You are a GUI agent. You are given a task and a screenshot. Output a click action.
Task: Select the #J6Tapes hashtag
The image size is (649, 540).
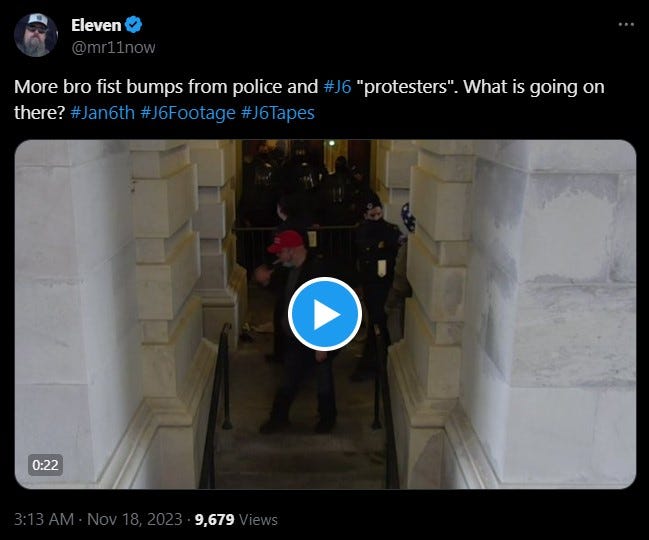click(277, 113)
